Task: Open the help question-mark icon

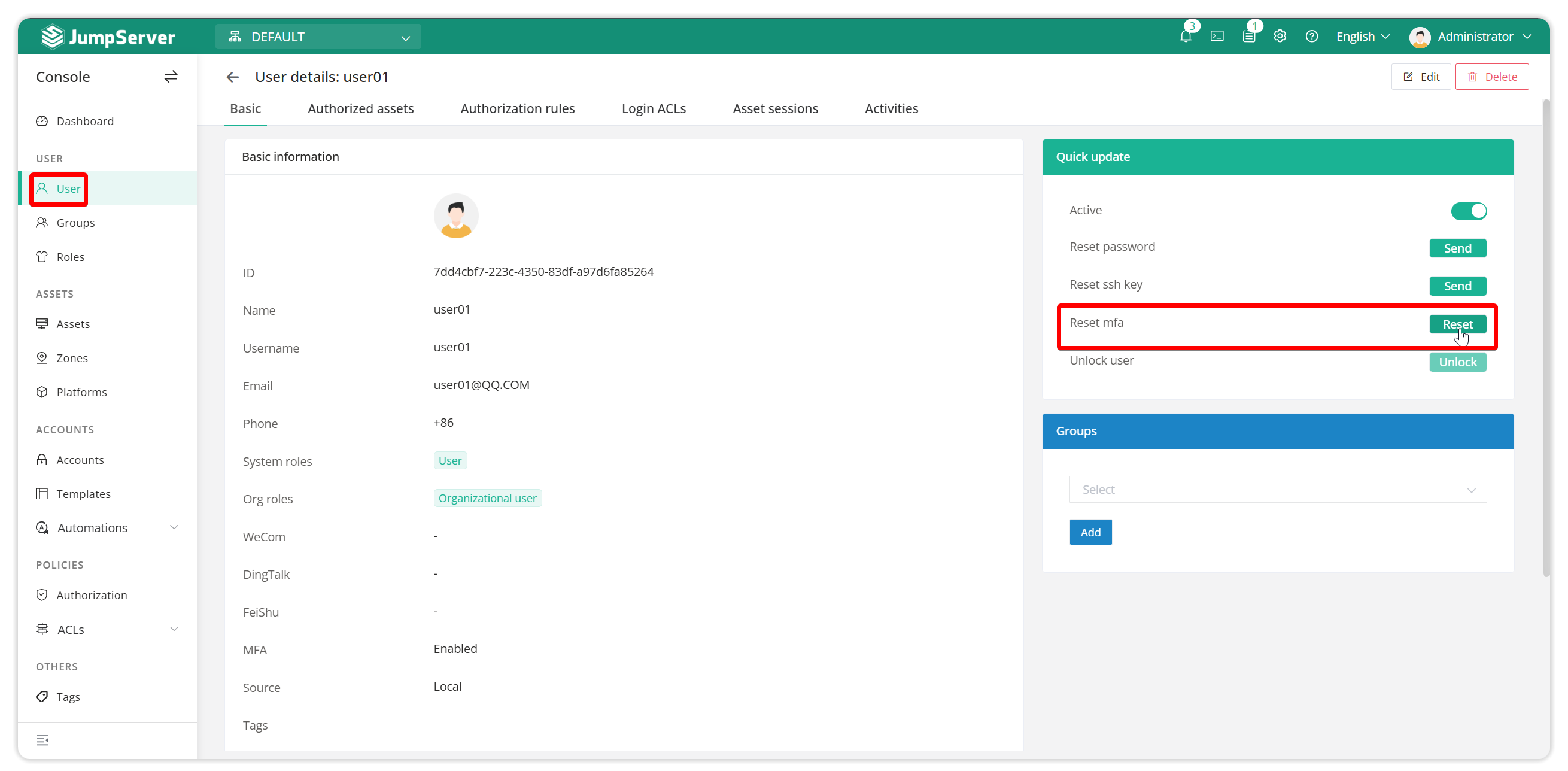Action: pyautogui.click(x=1312, y=37)
